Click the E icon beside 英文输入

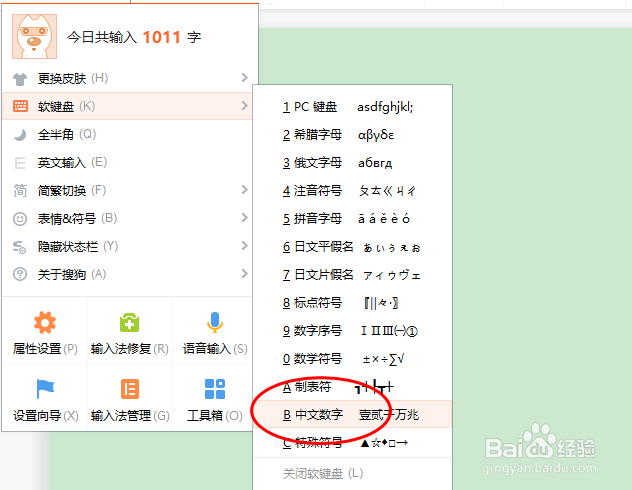(20, 163)
